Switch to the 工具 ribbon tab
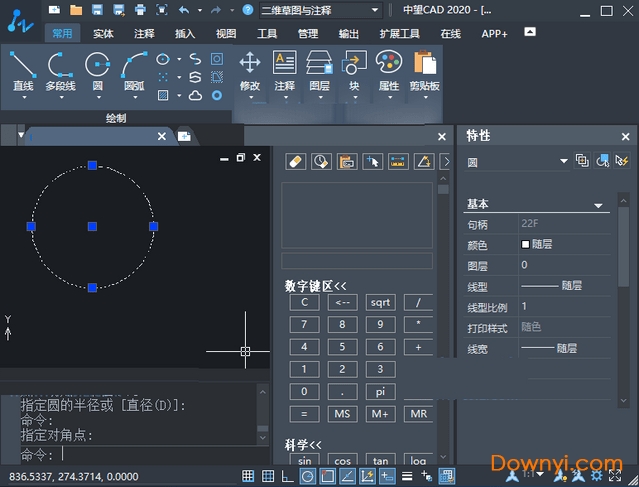The height and width of the screenshot is (487, 639). pos(267,33)
